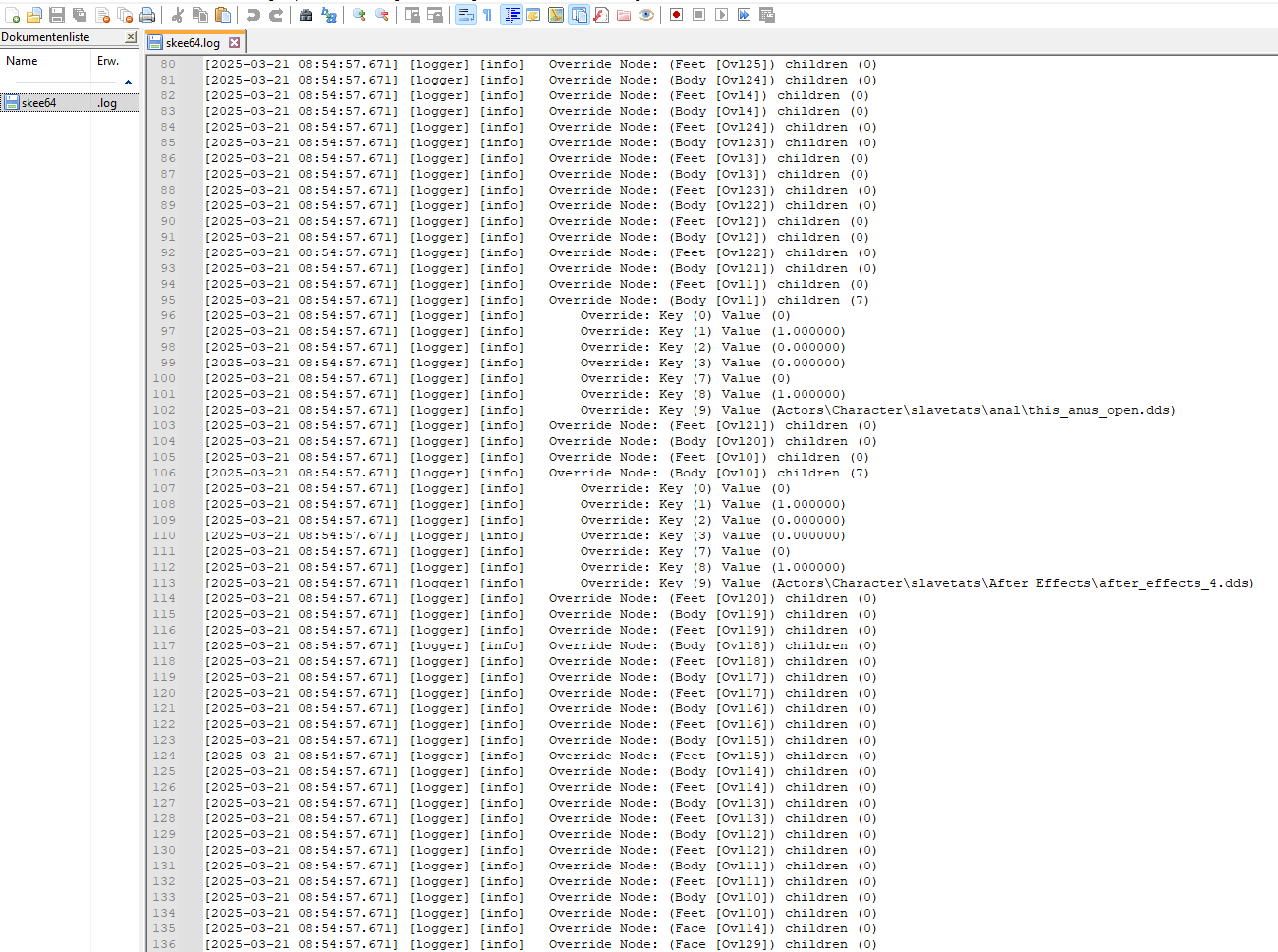Open Find with the binoculars icon
Image resolution: width=1278 pixels, height=952 pixels.
306,15
